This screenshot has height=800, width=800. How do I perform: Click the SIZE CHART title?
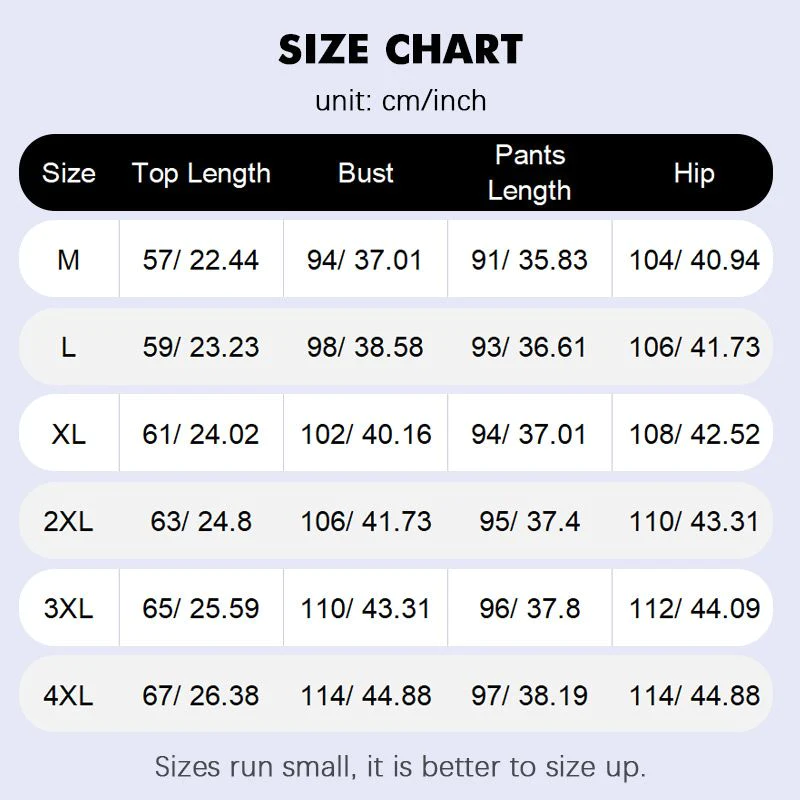coord(400,50)
